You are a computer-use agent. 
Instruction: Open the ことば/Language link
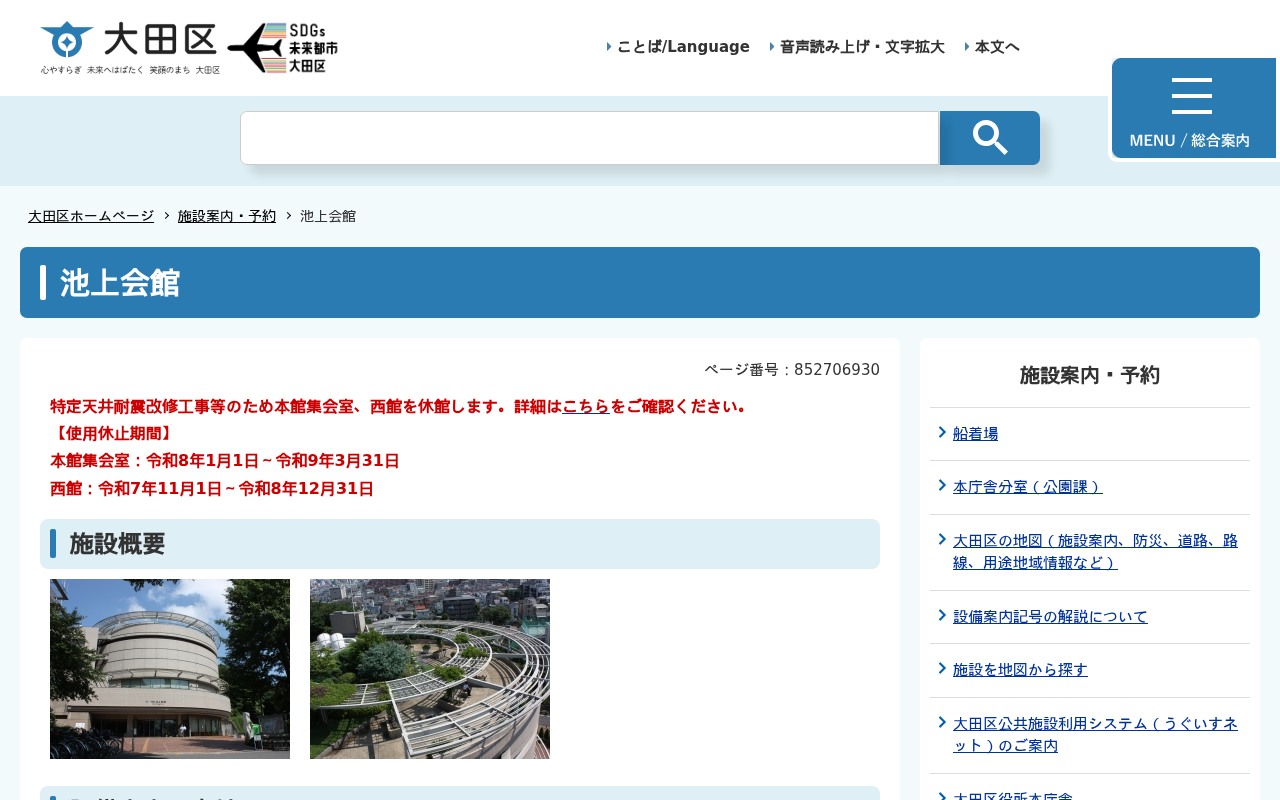[x=683, y=47]
